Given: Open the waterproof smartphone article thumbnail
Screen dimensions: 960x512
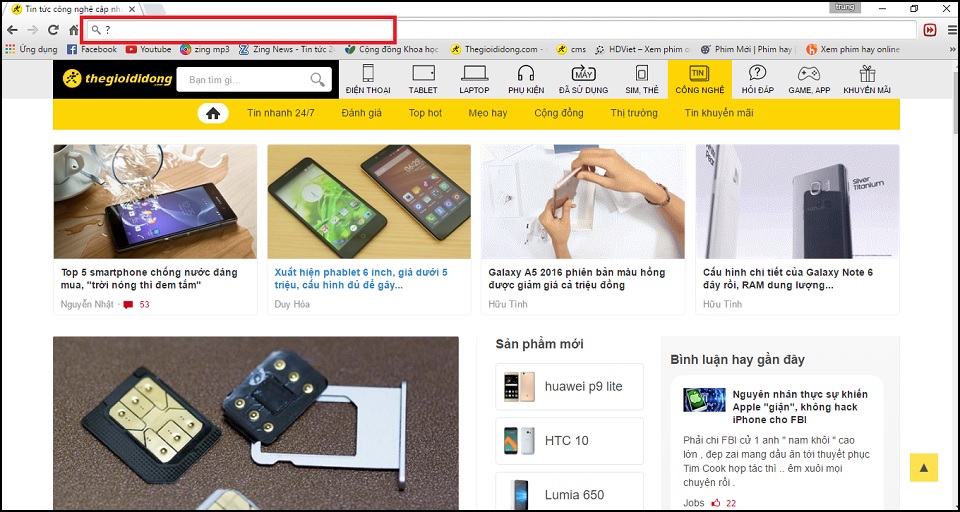Looking at the screenshot, I should (155, 201).
